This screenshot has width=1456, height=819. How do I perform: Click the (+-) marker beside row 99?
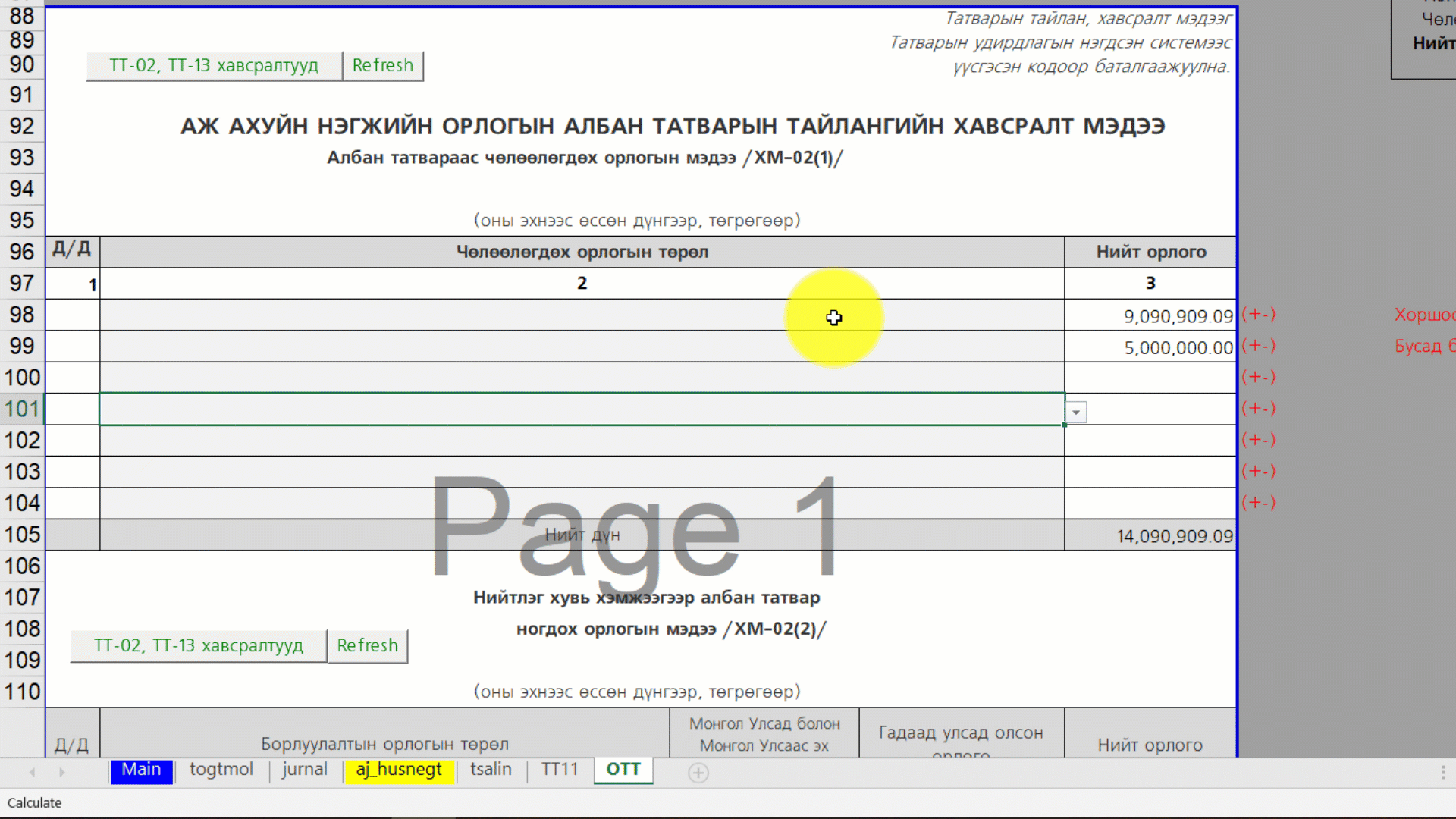[x=1258, y=346]
